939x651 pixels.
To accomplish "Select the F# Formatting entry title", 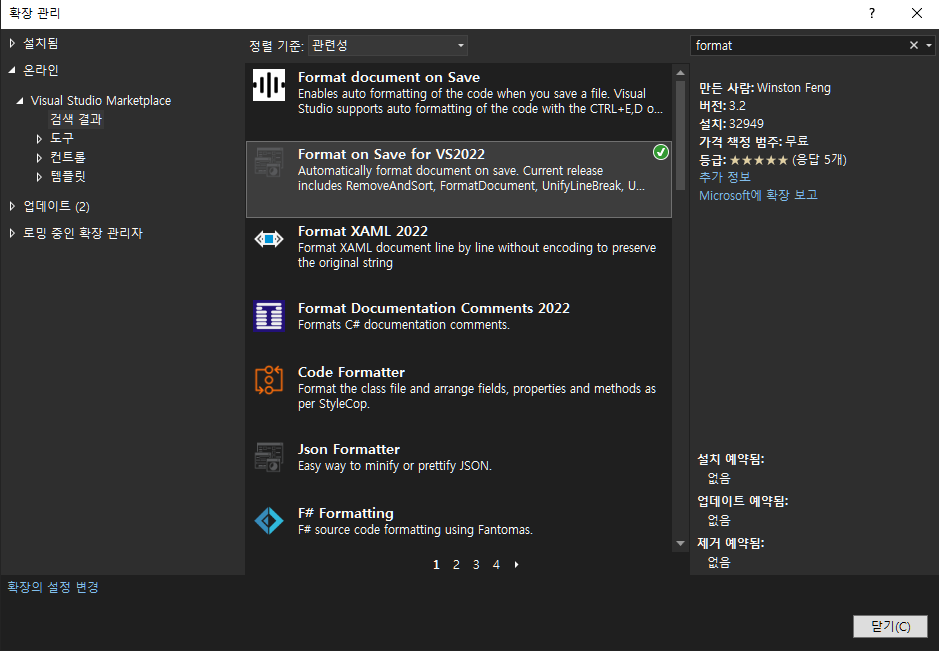I will [x=346, y=513].
